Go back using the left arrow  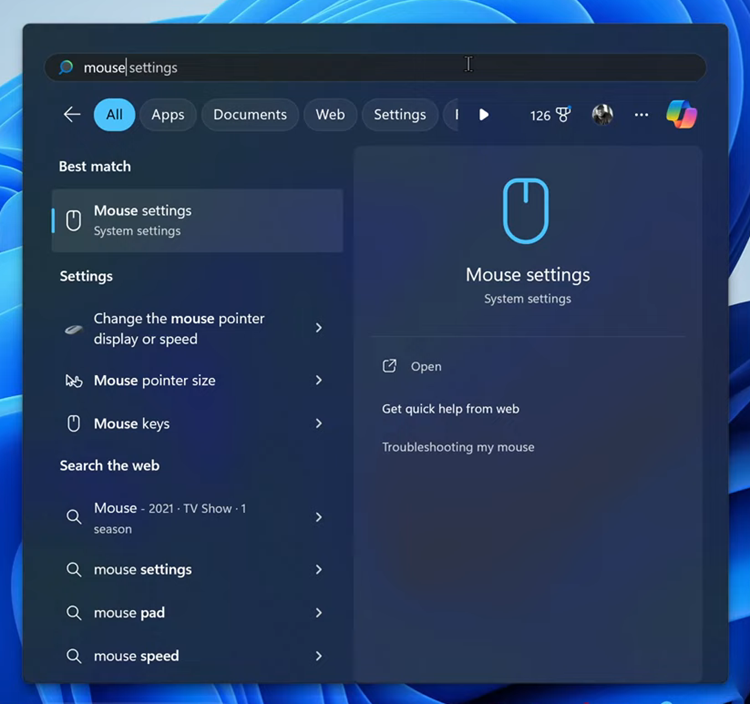[72, 114]
